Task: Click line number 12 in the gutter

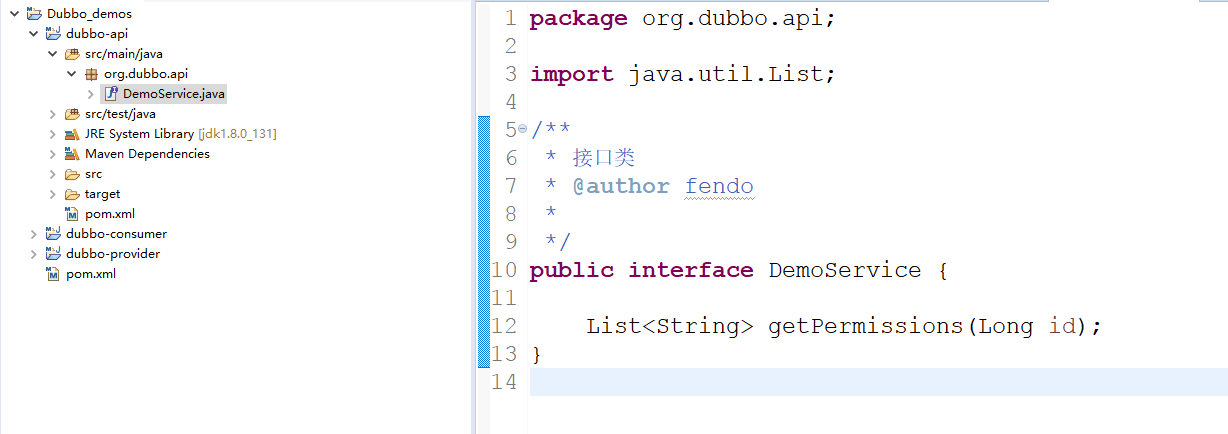Action: [x=504, y=326]
